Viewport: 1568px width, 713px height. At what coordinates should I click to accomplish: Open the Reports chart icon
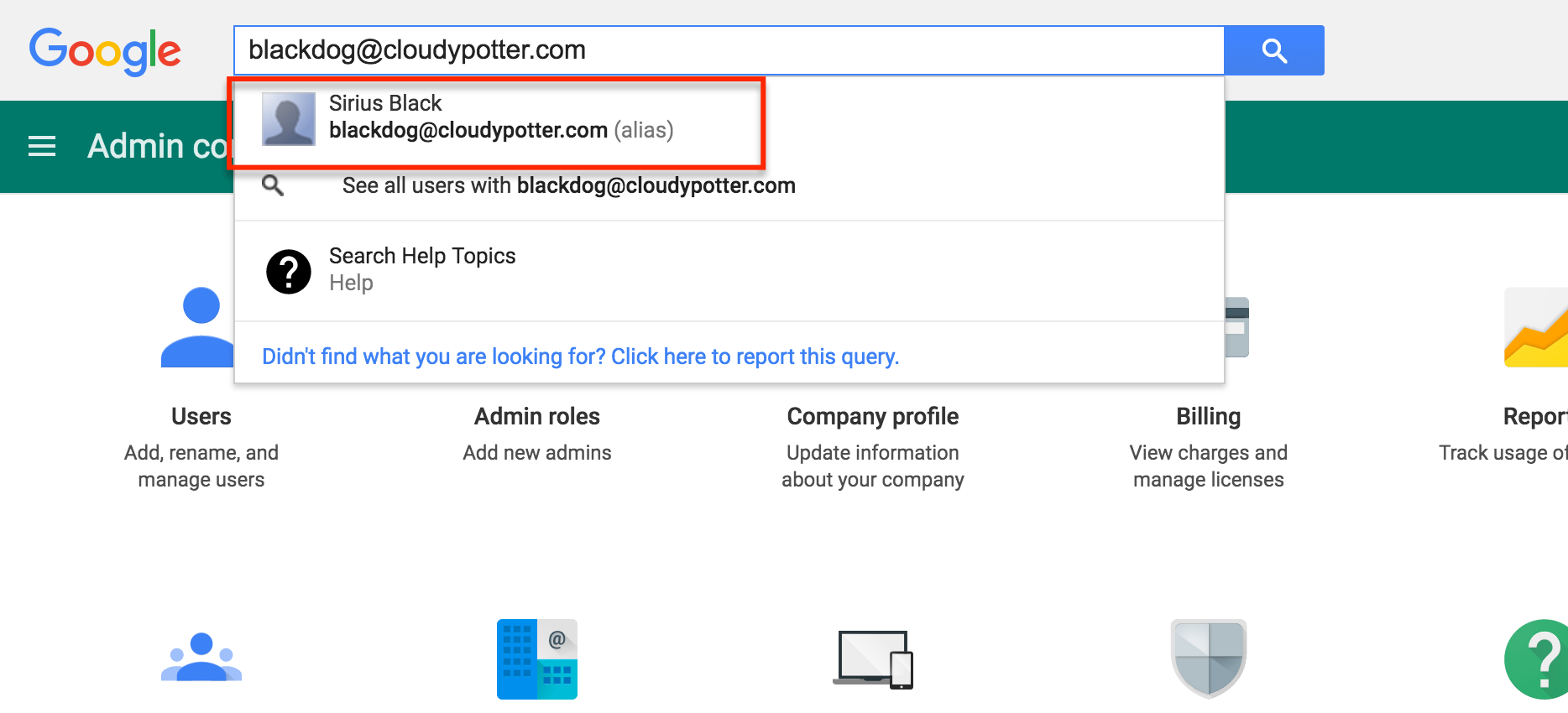coord(1536,327)
